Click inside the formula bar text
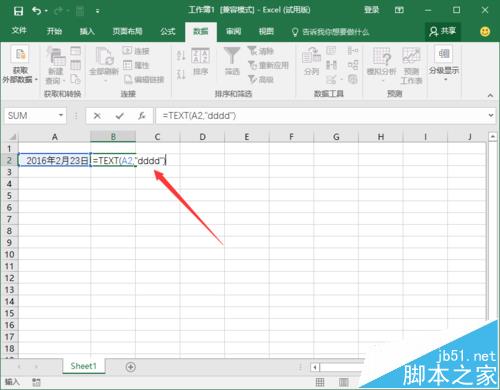Screen dimensions: 500x390 click(x=199, y=116)
